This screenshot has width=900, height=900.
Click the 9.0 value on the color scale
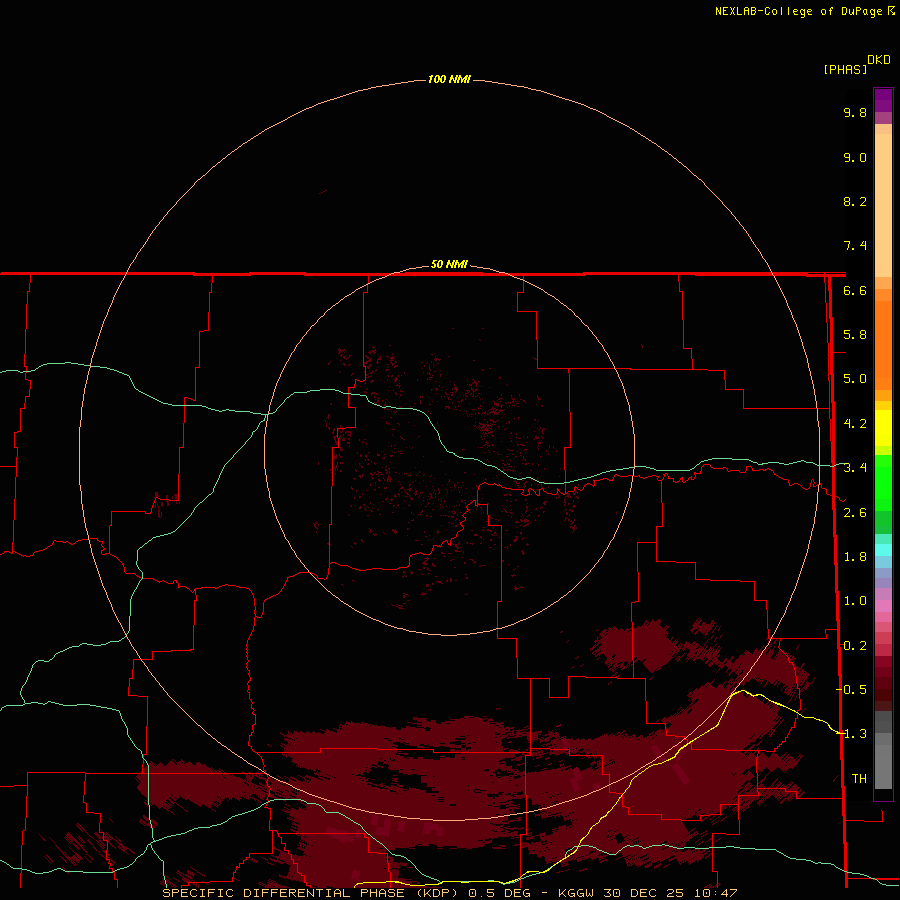pos(855,157)
